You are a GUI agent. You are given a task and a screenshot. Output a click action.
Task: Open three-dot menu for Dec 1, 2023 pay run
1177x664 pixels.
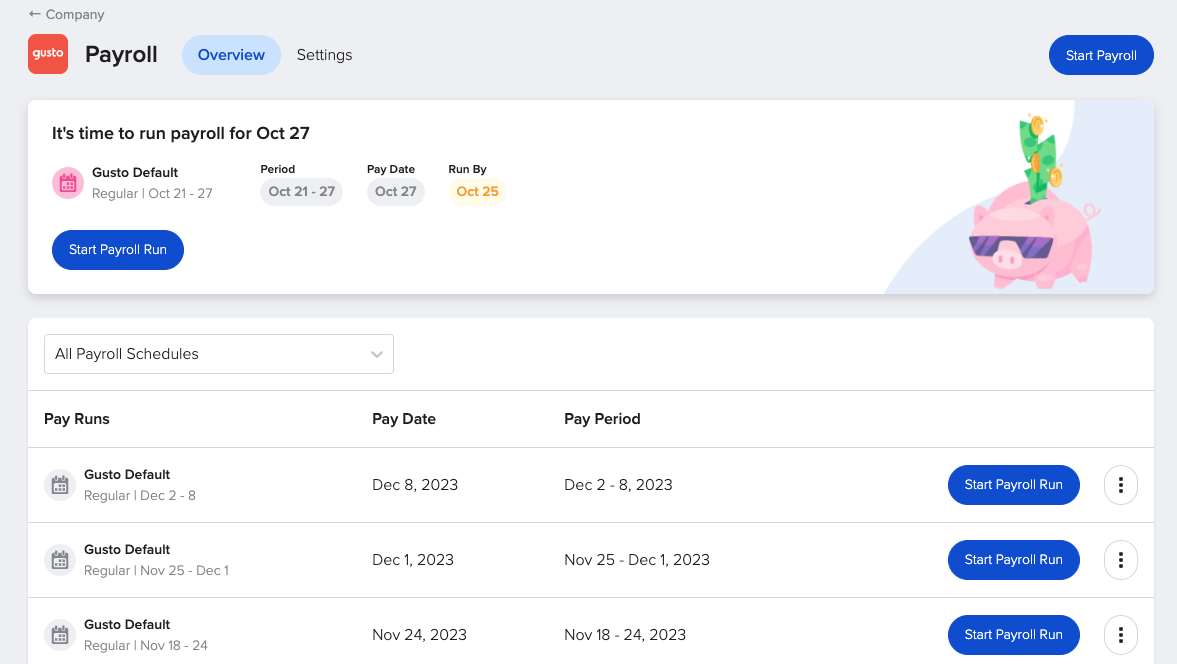(x=1120, y=560)
